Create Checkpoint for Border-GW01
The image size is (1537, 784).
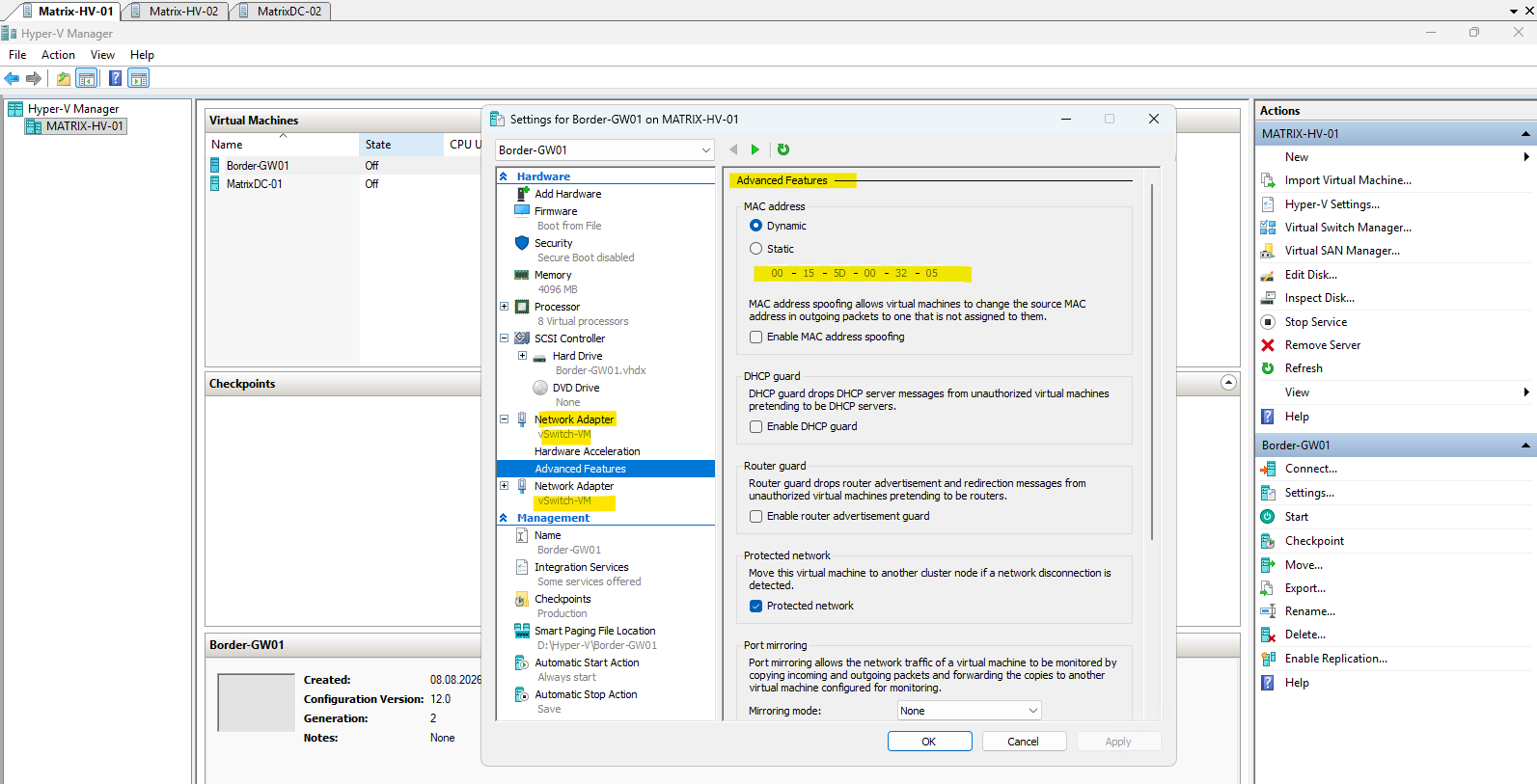[1314, 541]
